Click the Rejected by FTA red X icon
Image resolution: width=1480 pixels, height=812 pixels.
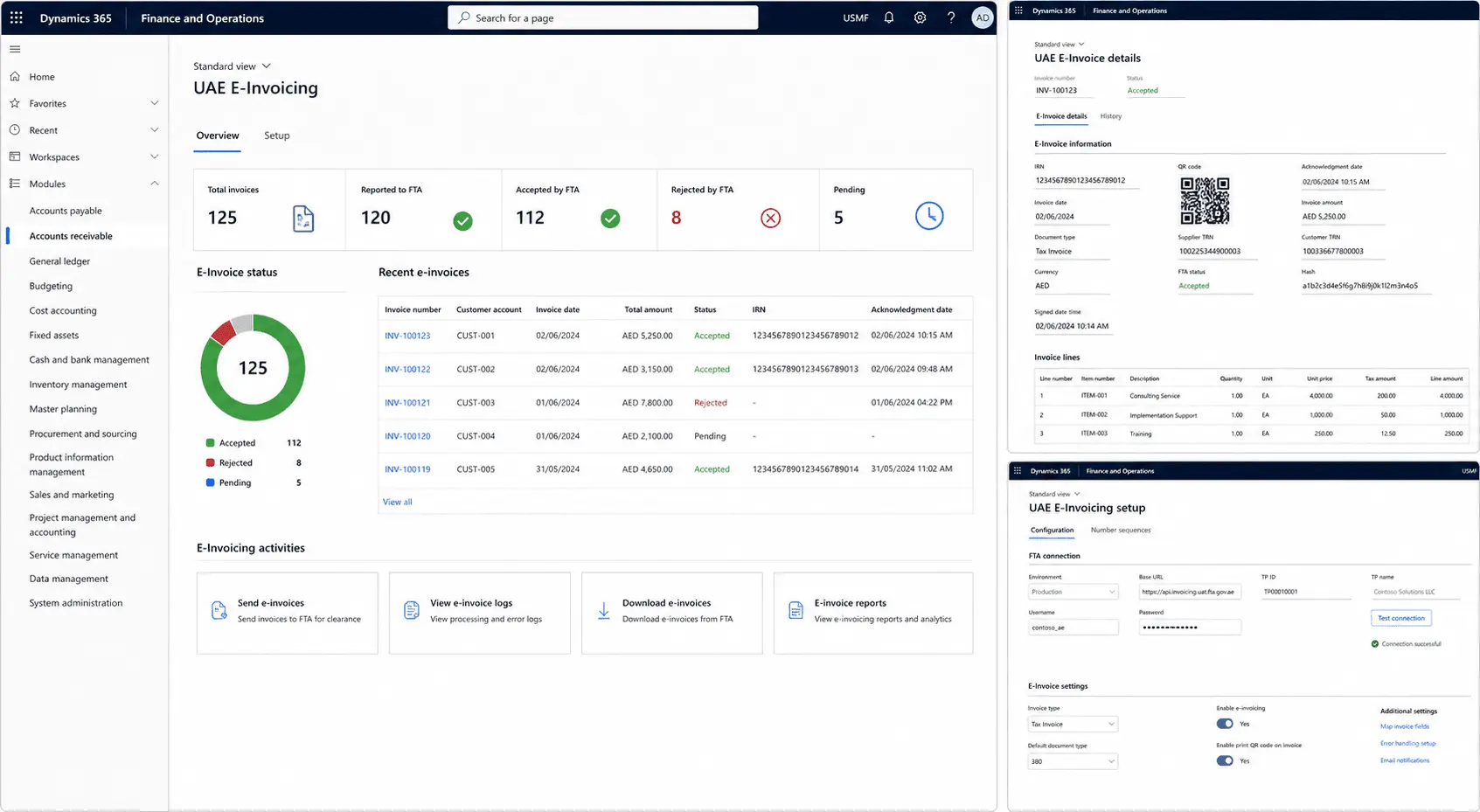pyautogui.click(x=770, y=219)
